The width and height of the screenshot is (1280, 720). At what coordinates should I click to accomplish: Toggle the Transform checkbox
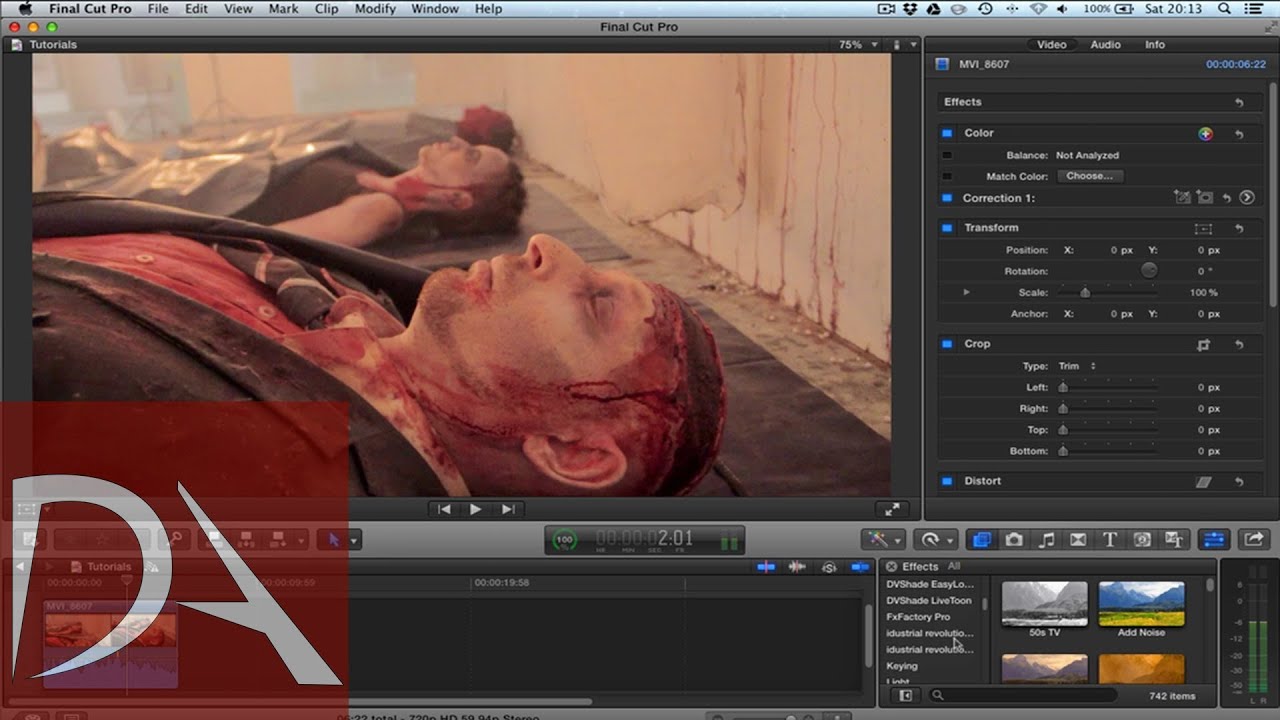pos(946,228)
